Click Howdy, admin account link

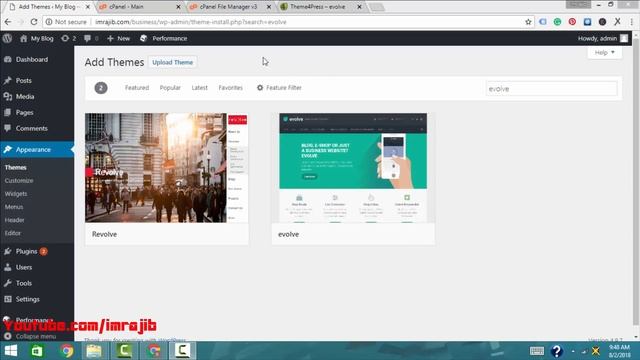click(597, 38)
